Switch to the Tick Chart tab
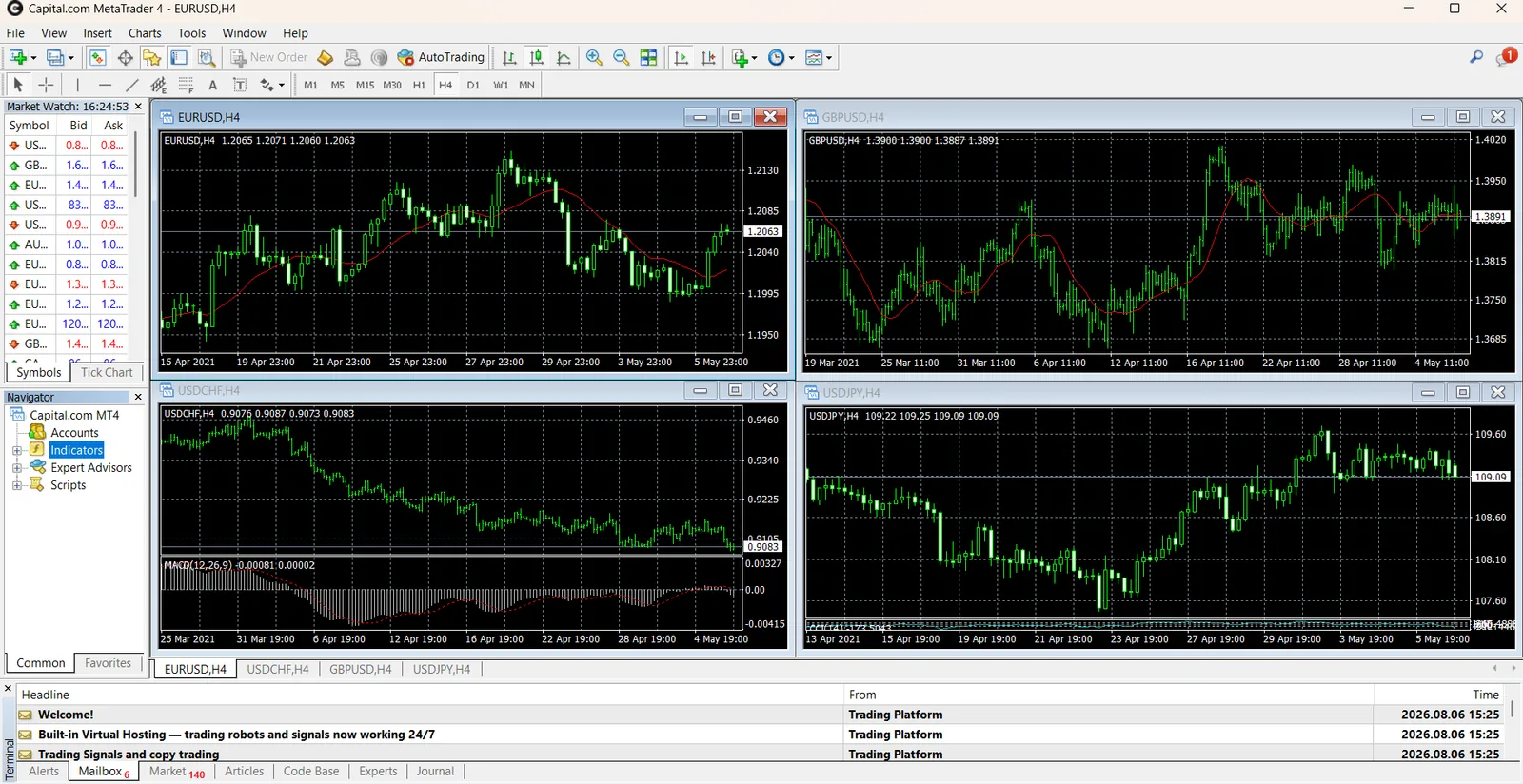 (107, 372)
